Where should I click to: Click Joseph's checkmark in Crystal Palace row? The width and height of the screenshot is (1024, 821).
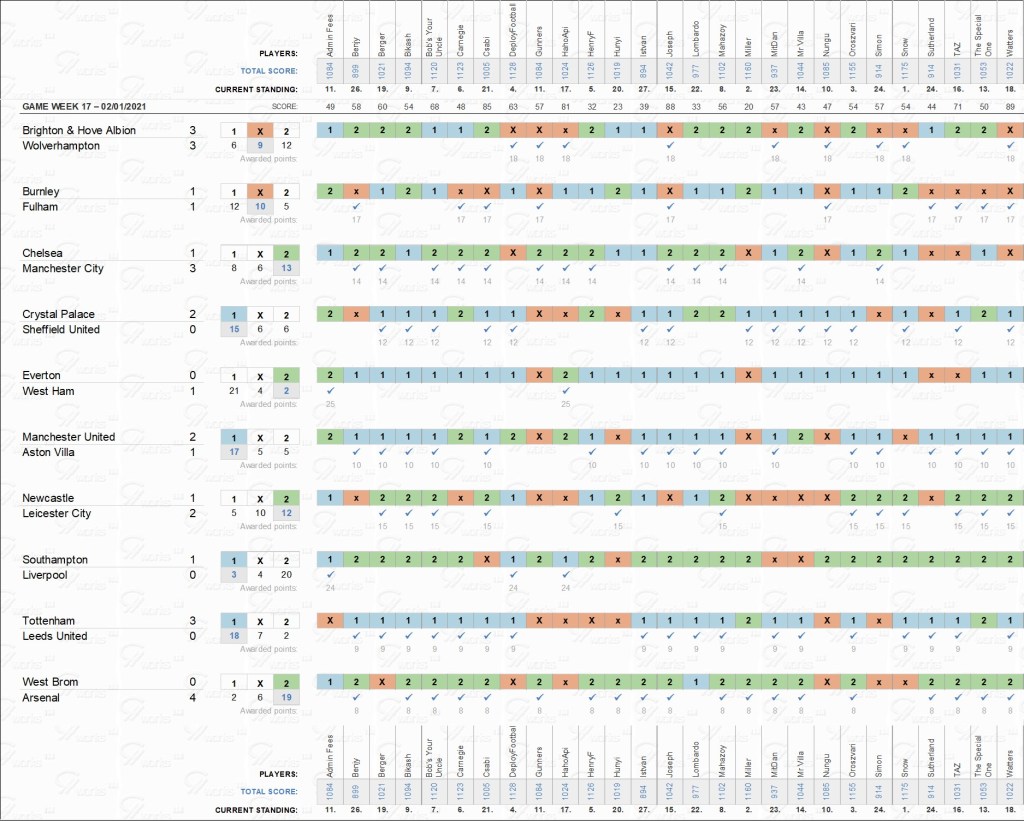click(x=669, y=329)
